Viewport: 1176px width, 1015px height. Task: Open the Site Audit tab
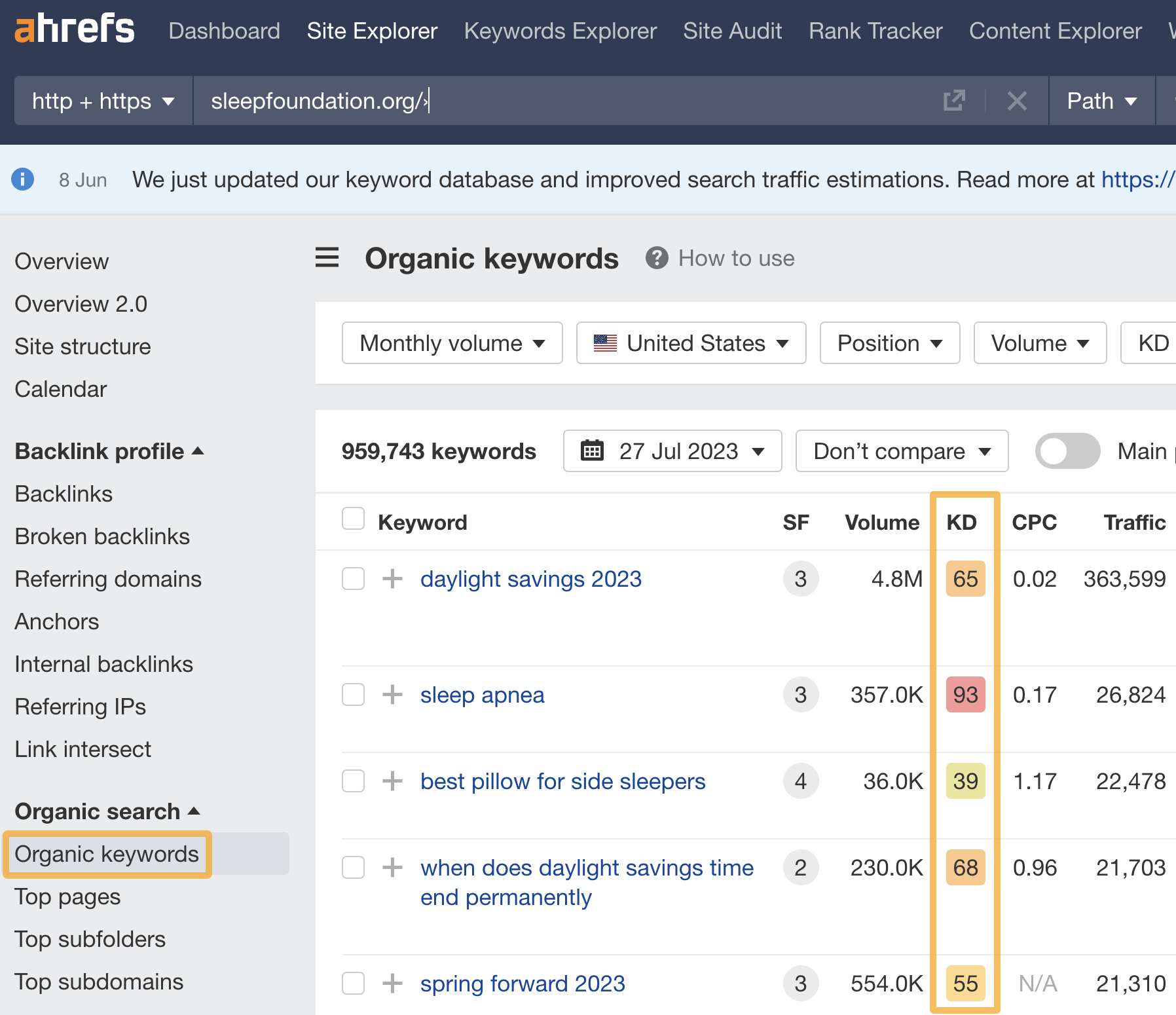tap(732, 31)
